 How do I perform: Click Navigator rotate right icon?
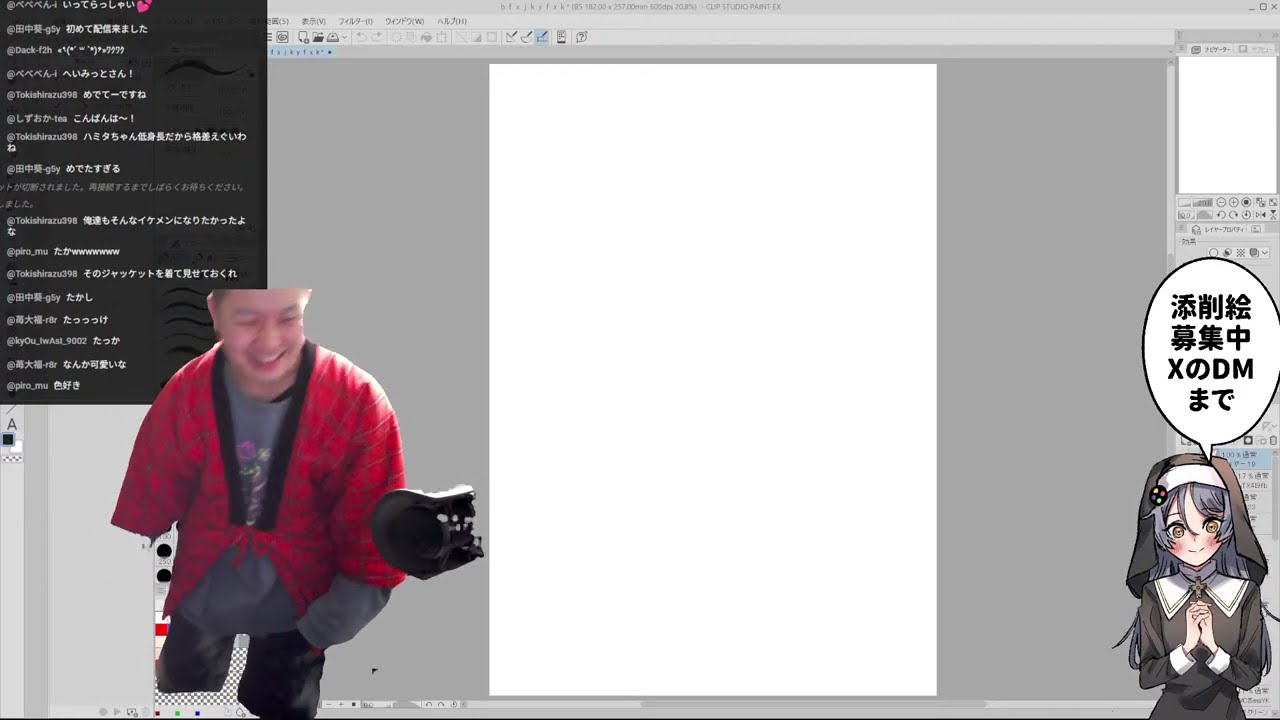[x=1233, y=215]
